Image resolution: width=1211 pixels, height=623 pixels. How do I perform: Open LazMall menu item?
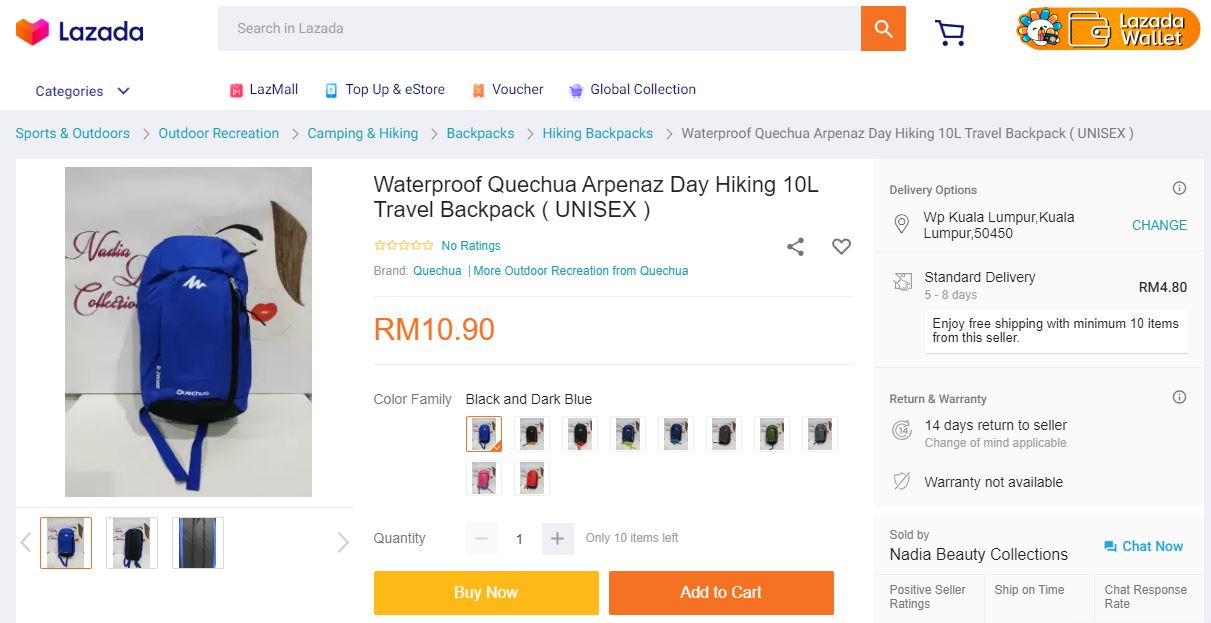264,90
